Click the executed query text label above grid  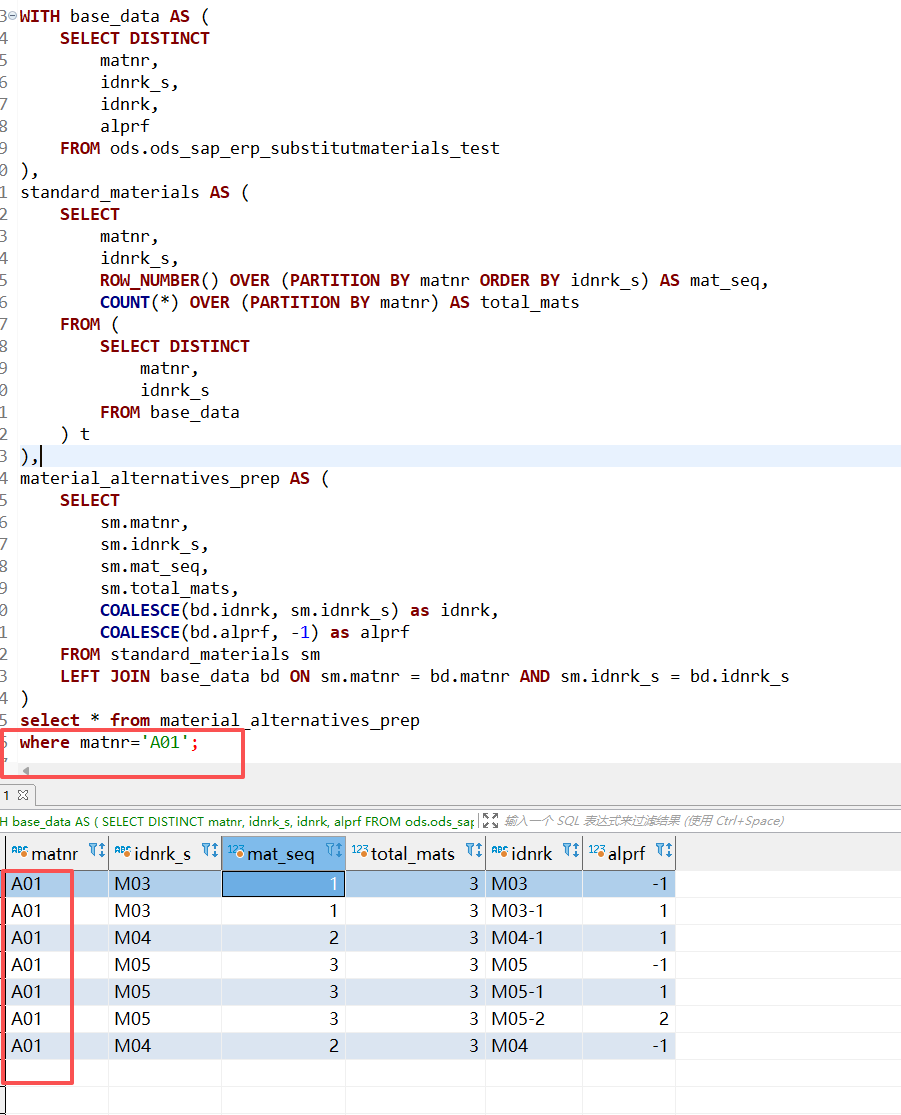click(240, 821)
